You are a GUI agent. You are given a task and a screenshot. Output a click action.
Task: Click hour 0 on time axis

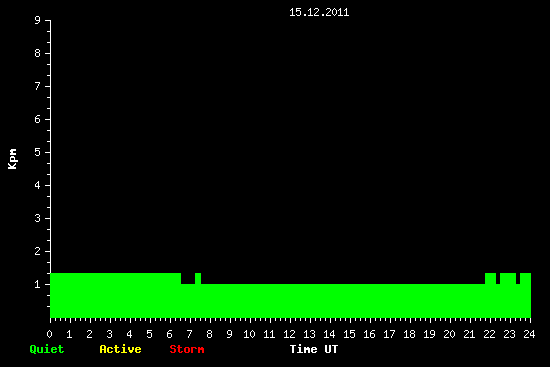point(49,334)
